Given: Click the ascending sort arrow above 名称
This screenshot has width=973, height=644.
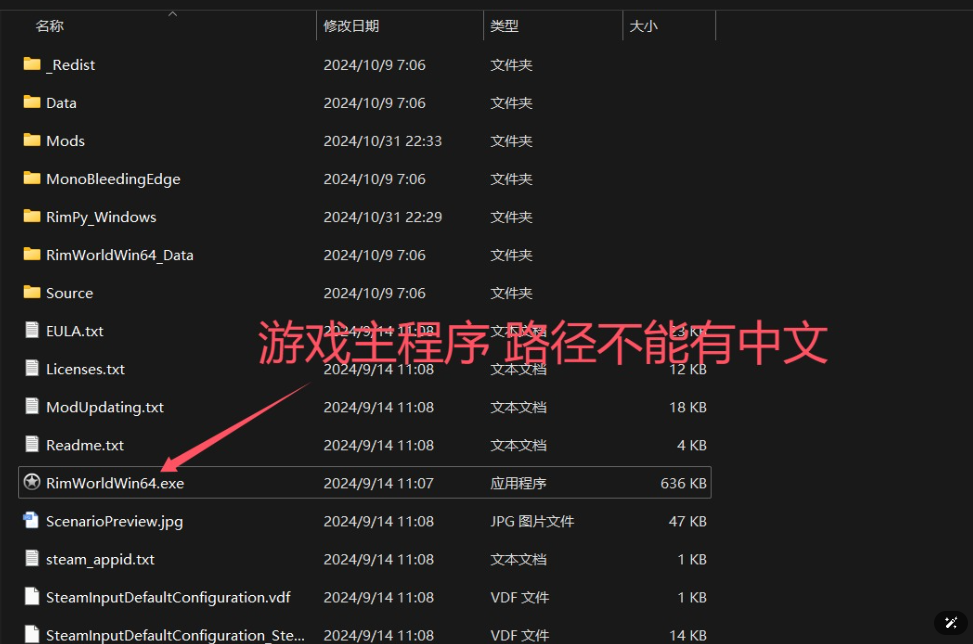Looking at the screenshot, I should tap(171, 14).
